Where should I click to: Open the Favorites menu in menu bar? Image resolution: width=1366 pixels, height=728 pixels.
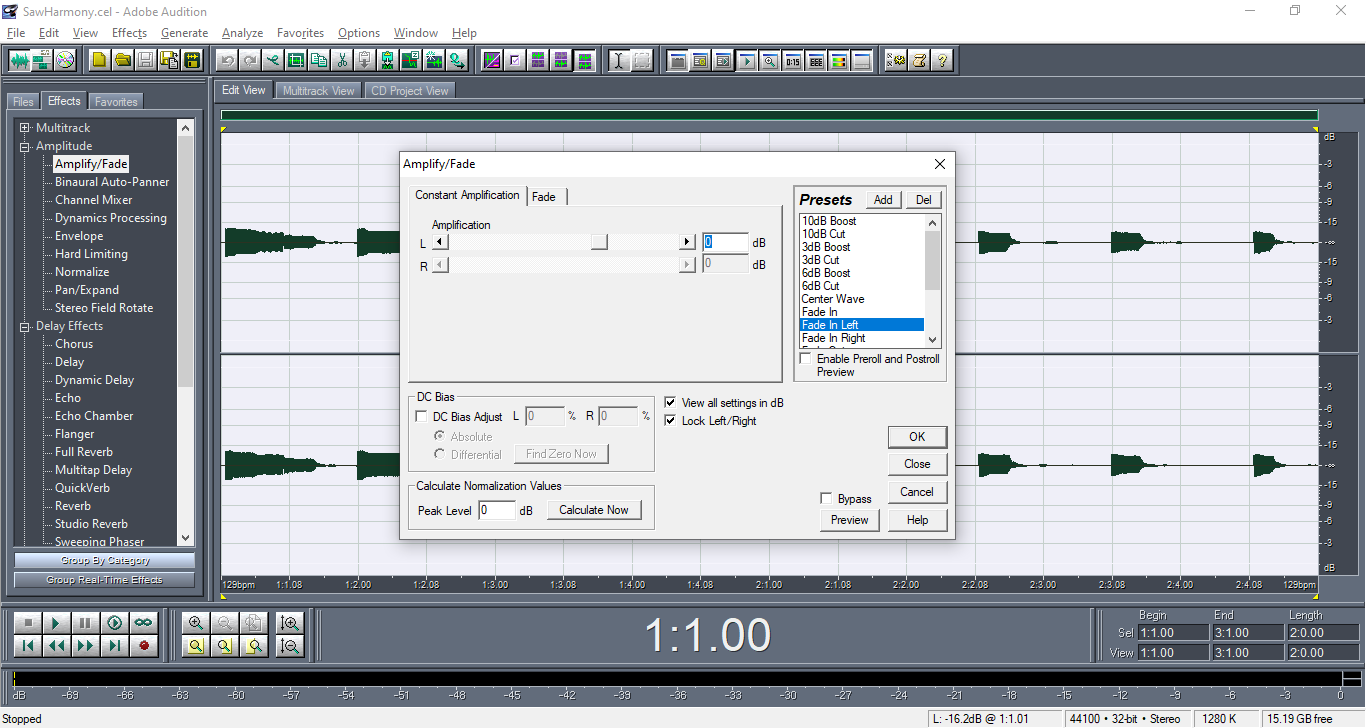click(299, 33)
